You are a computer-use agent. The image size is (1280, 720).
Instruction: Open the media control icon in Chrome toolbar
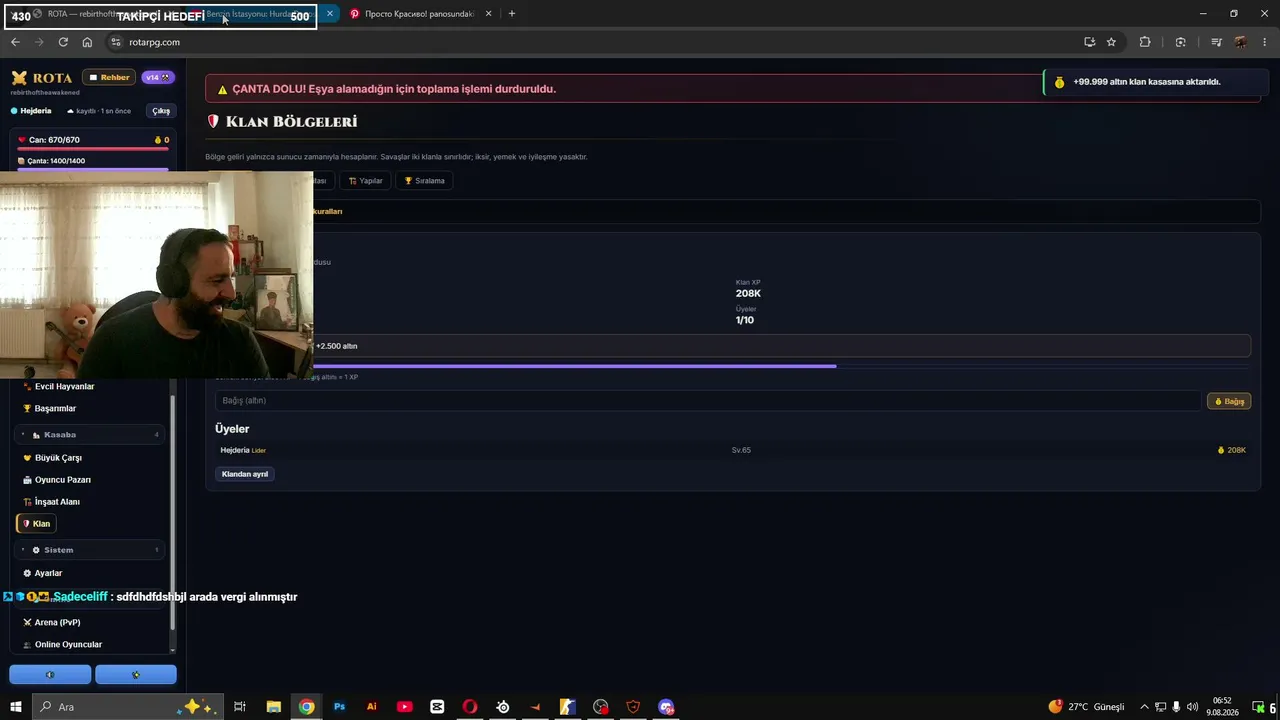[x=1216, y=42]
